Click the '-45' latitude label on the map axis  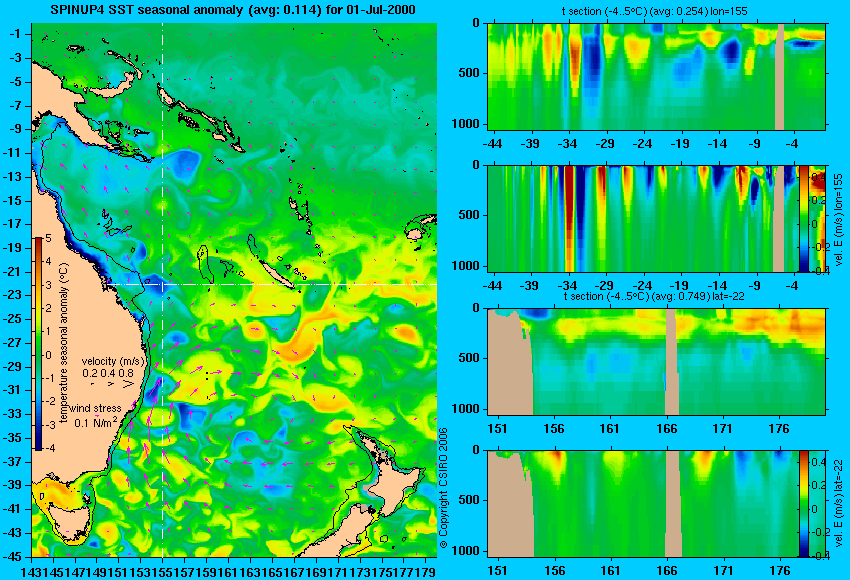click(x=12, y=557)
